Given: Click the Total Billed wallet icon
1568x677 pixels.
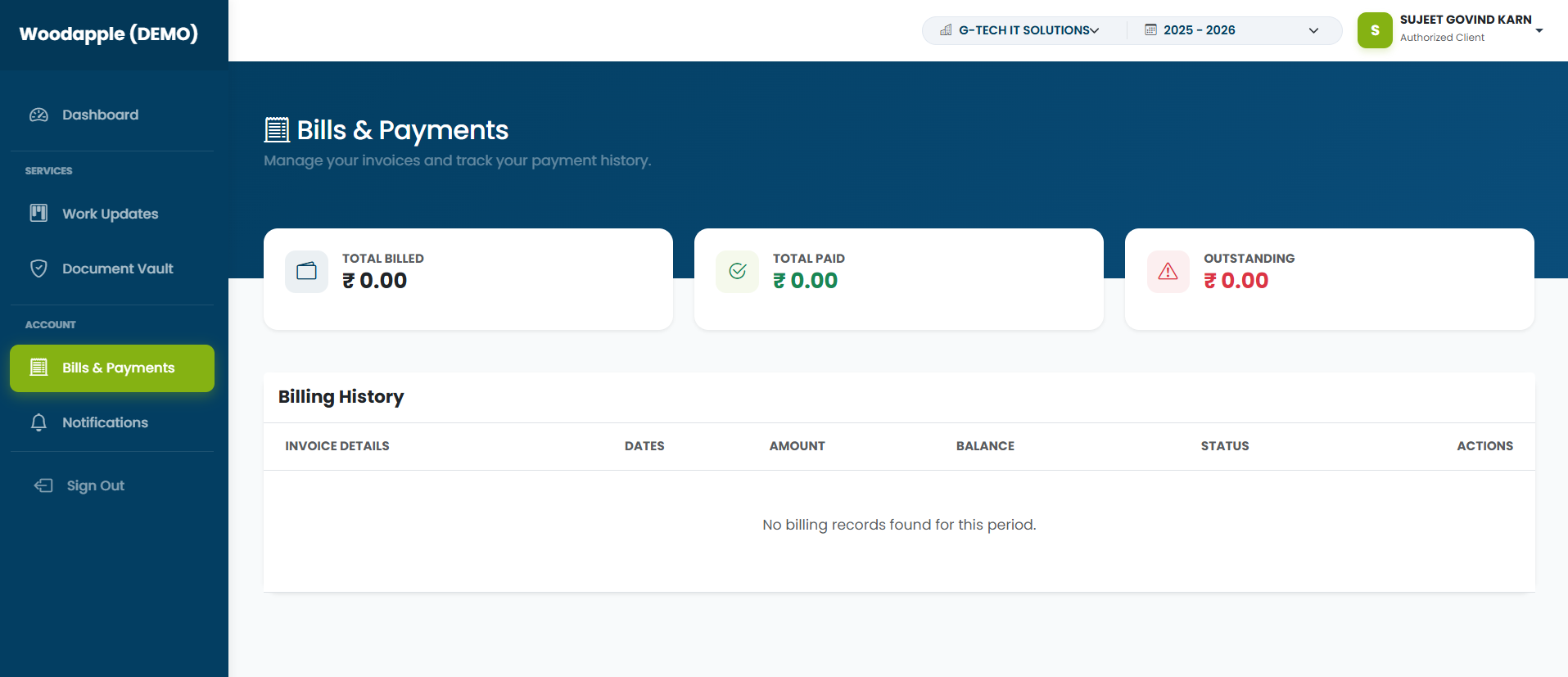Looking at the screenshot, I should [306, 272].
